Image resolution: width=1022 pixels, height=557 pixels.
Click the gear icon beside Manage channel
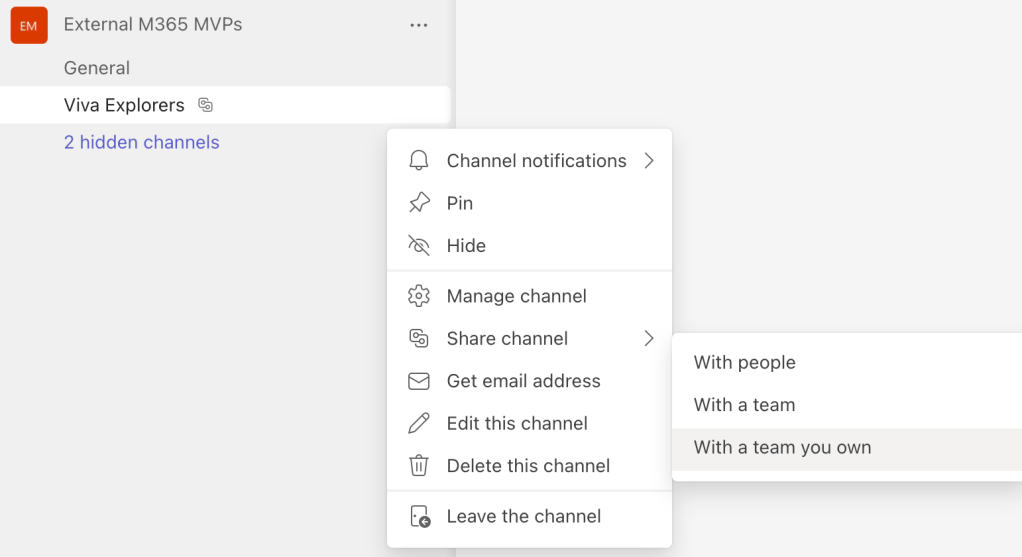point(419,296)
